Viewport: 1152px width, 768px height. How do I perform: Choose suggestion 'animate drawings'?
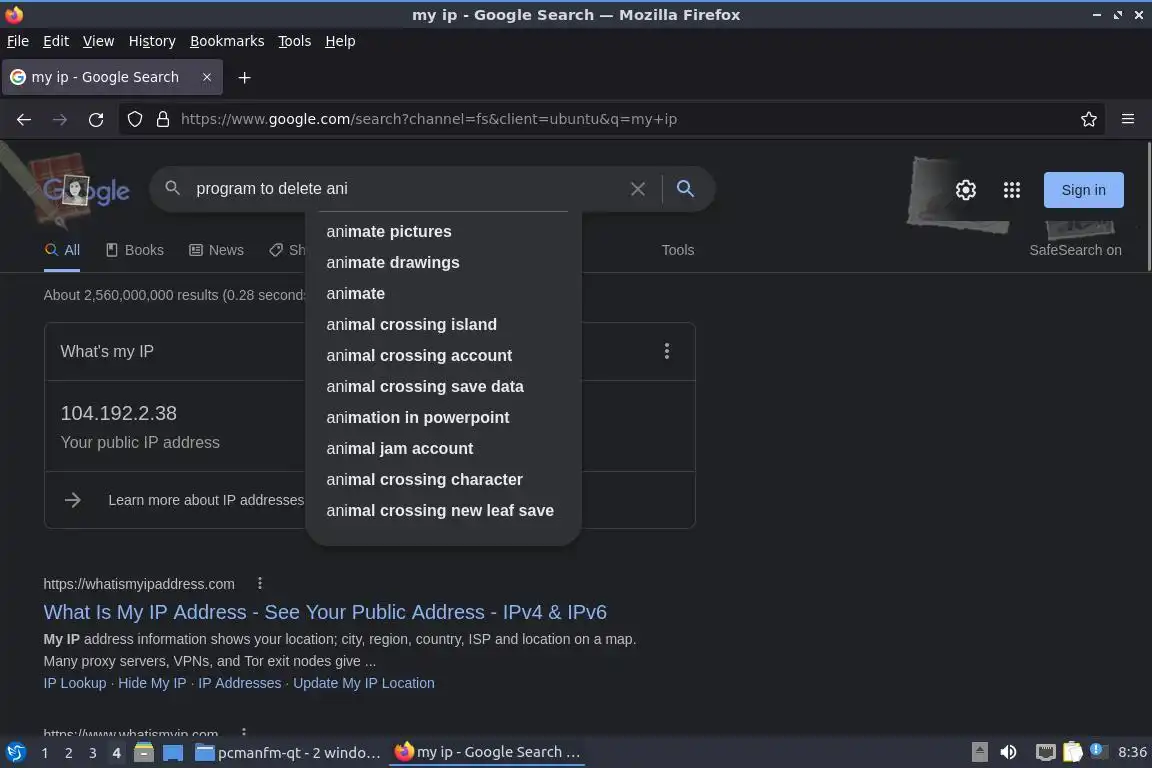pyautogui.click(x=443, y=262)
